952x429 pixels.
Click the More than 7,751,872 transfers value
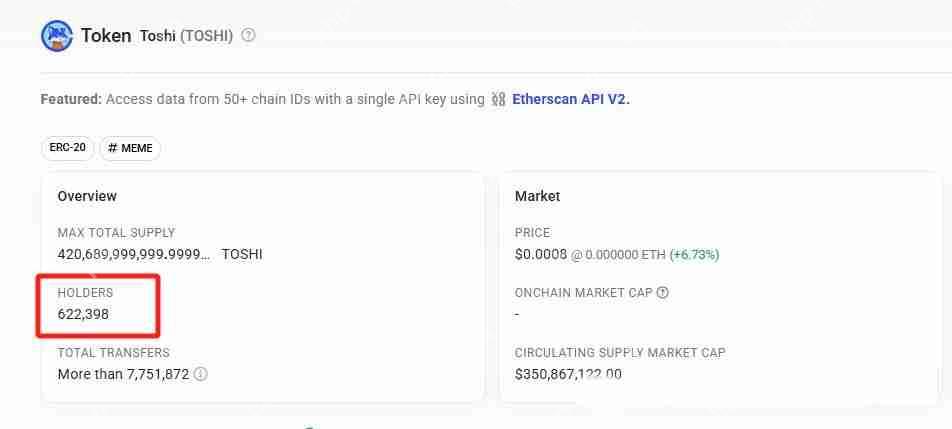coord(123,374)
